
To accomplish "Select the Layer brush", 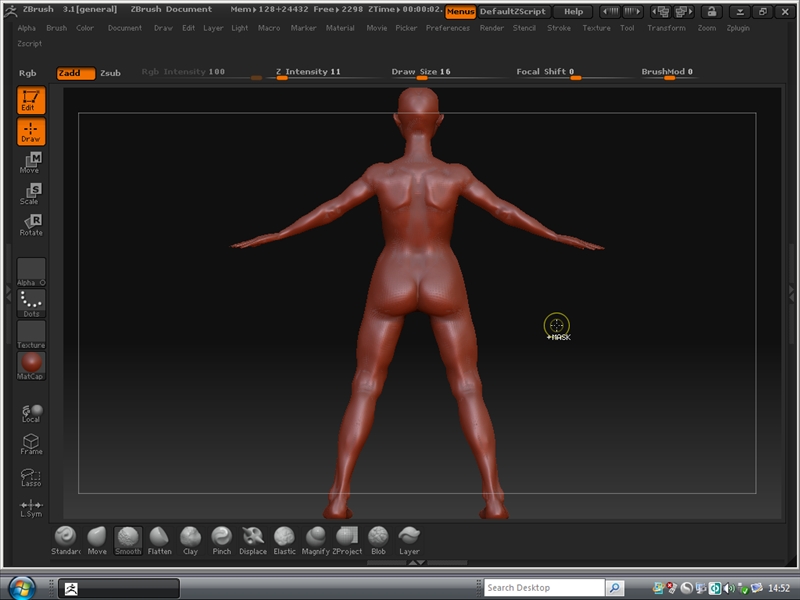I will [x=409, y=541].
